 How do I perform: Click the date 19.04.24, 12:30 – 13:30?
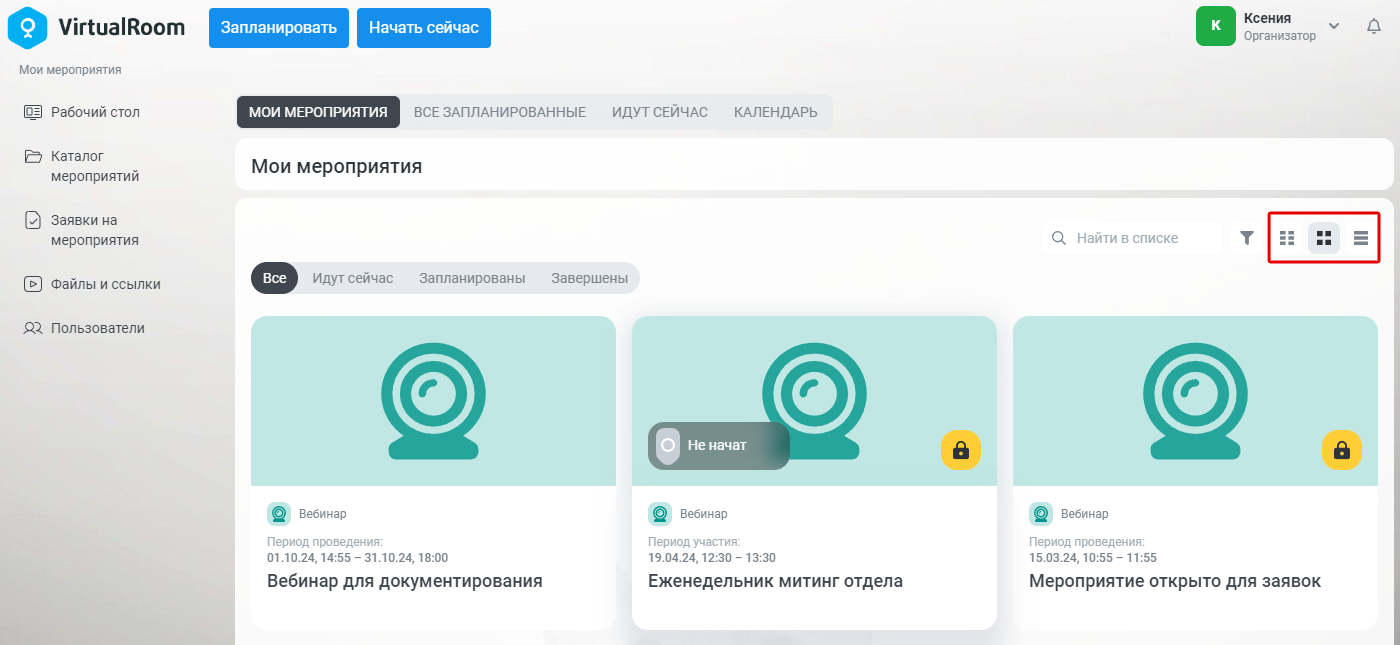712,558
